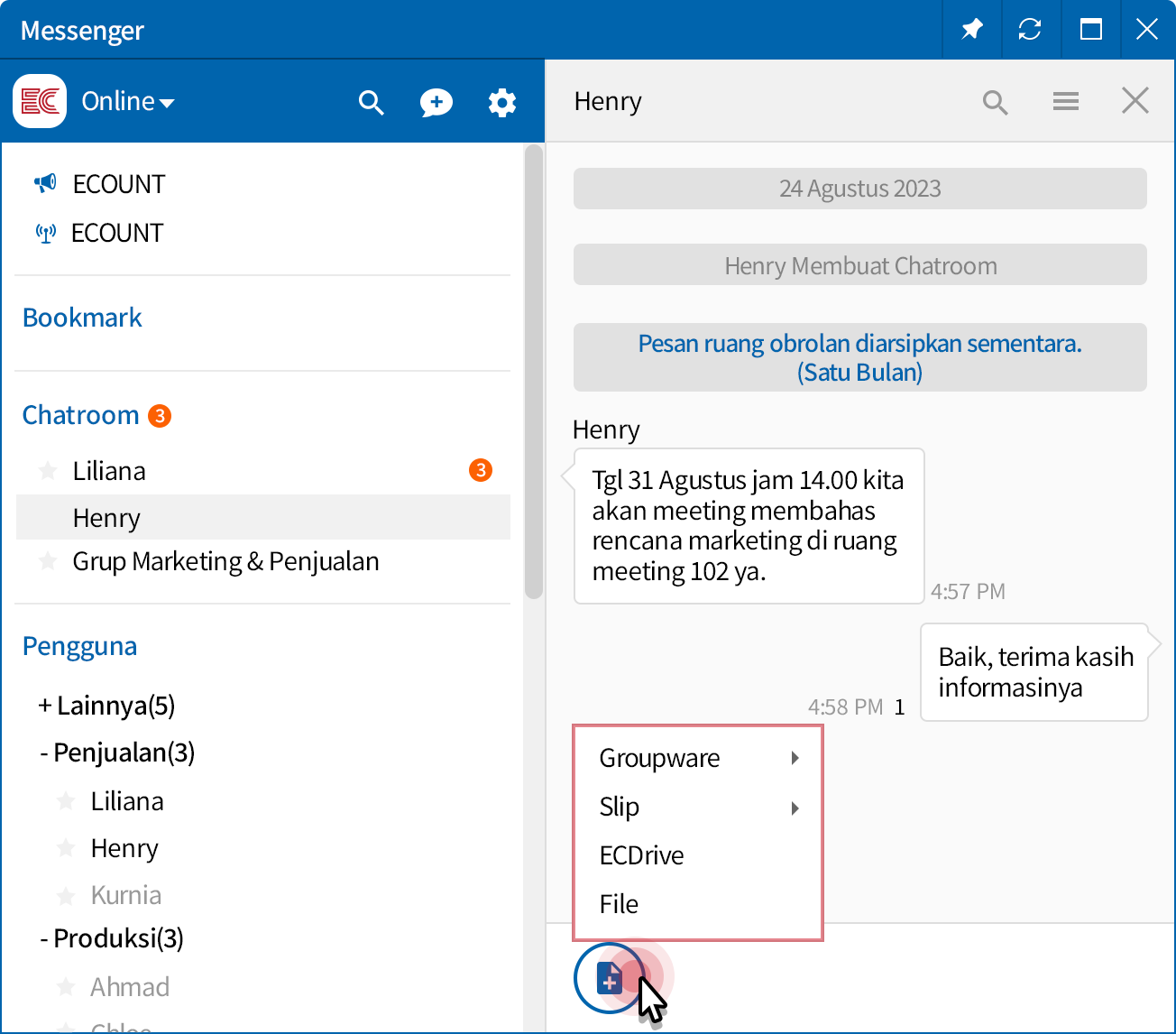
Task: Click the refresh icon in title bar
Action: click(x=1029, y=30)
